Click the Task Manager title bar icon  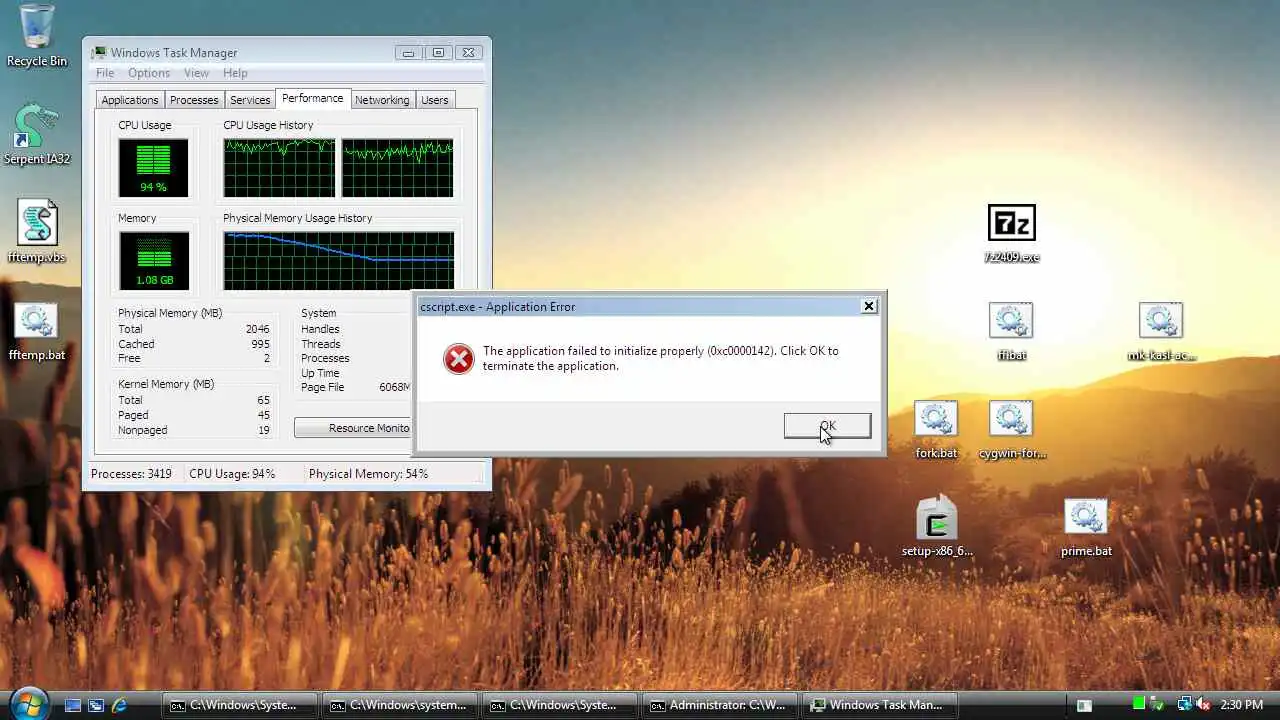pyautogui.click(x=99, y=53)
